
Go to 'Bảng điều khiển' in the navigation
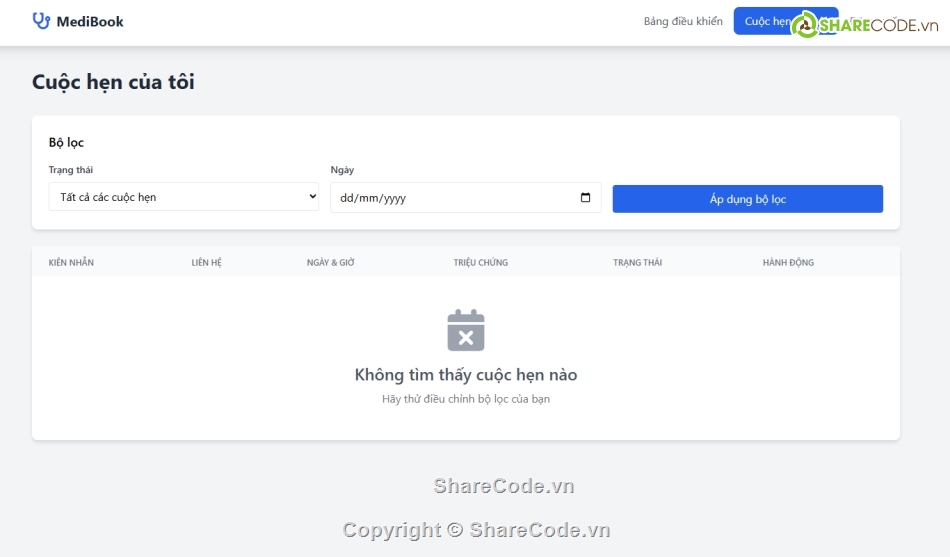coord(682,21)
